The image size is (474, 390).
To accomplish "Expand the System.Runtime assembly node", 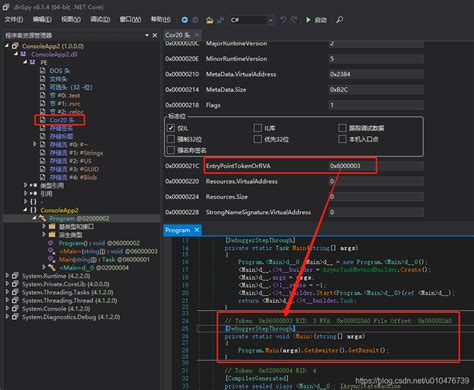I will click(x=7, y=276).
